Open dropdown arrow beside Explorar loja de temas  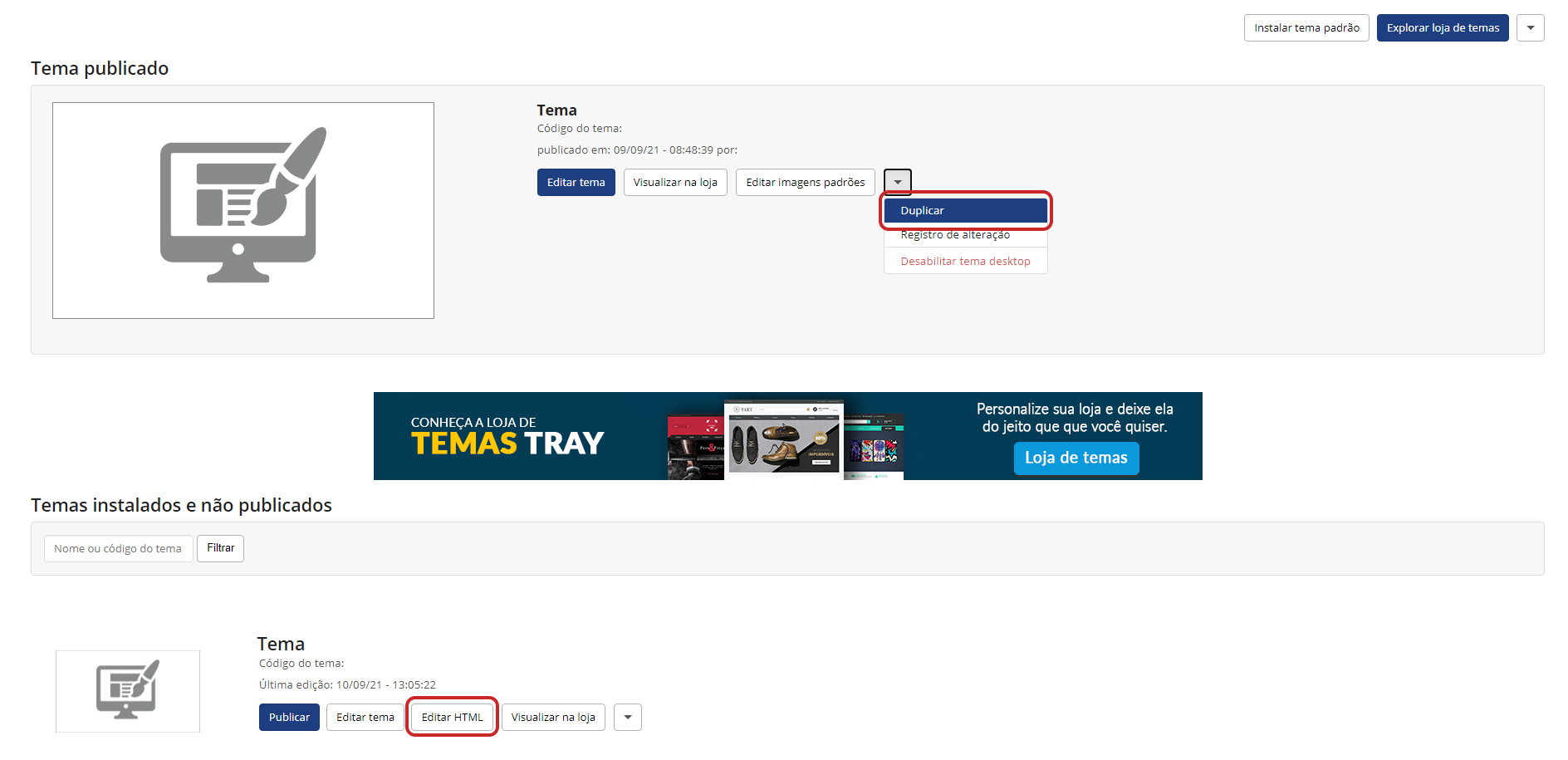[x=1530, y=28]
